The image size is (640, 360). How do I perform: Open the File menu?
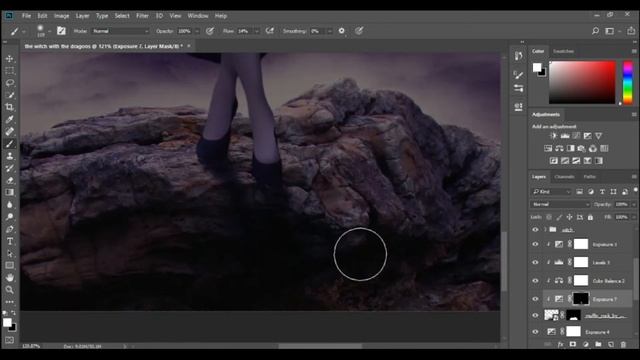pos(27,16)
